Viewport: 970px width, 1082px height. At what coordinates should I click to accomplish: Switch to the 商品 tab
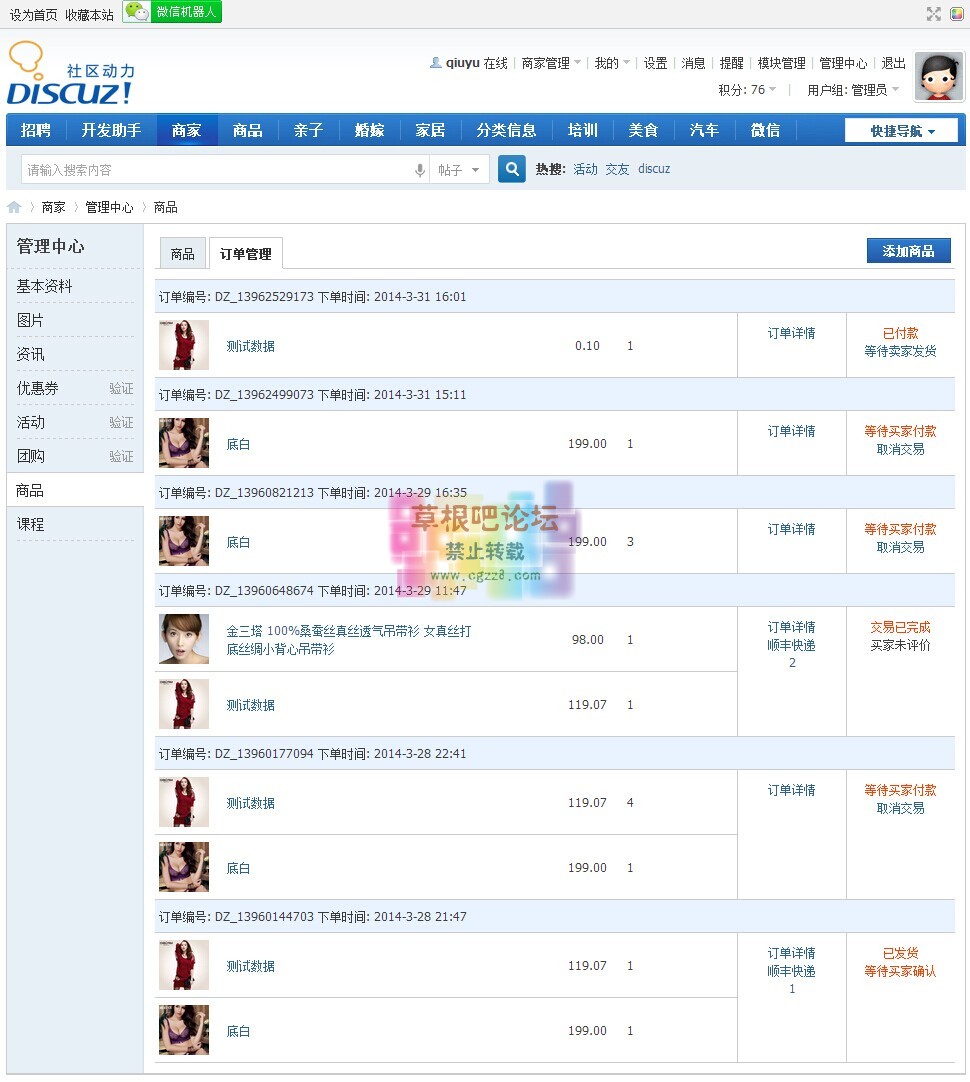coord(183,254)
